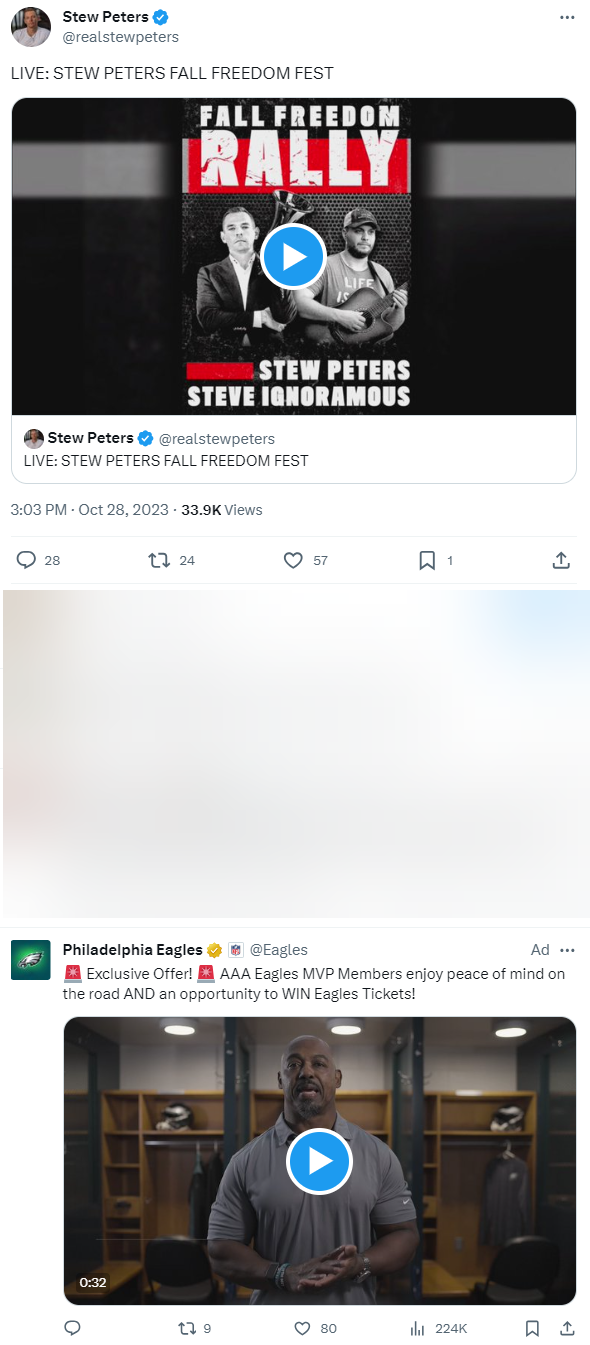This screenshot has height=1345, width=590.
Task: Open replies on the Eagles ad tweet
Action: pos(71,1328)
